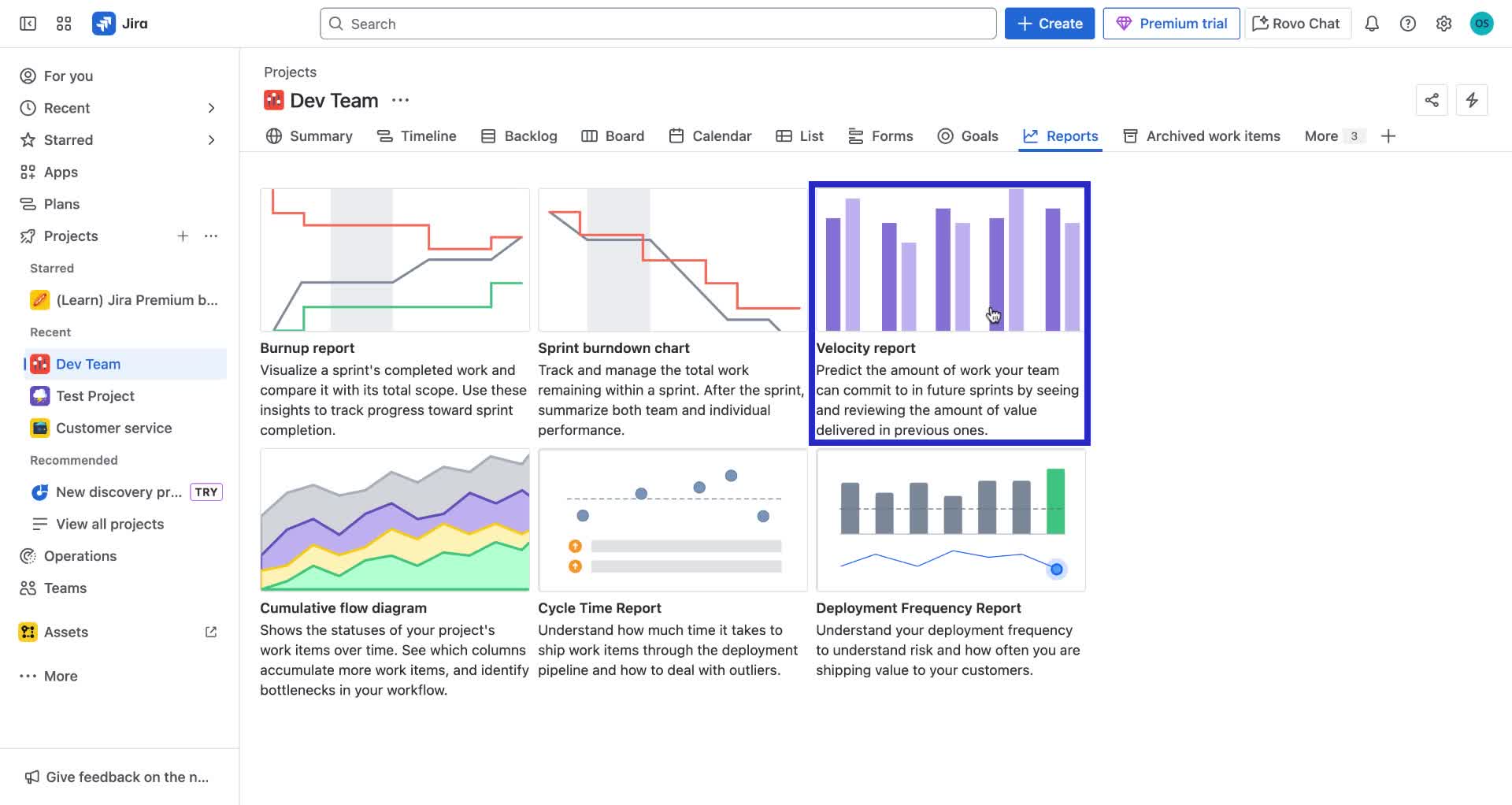This screenshot has width=1512, height=805.
Task: Open the share icon for Dev Team
Action: 1432,100
